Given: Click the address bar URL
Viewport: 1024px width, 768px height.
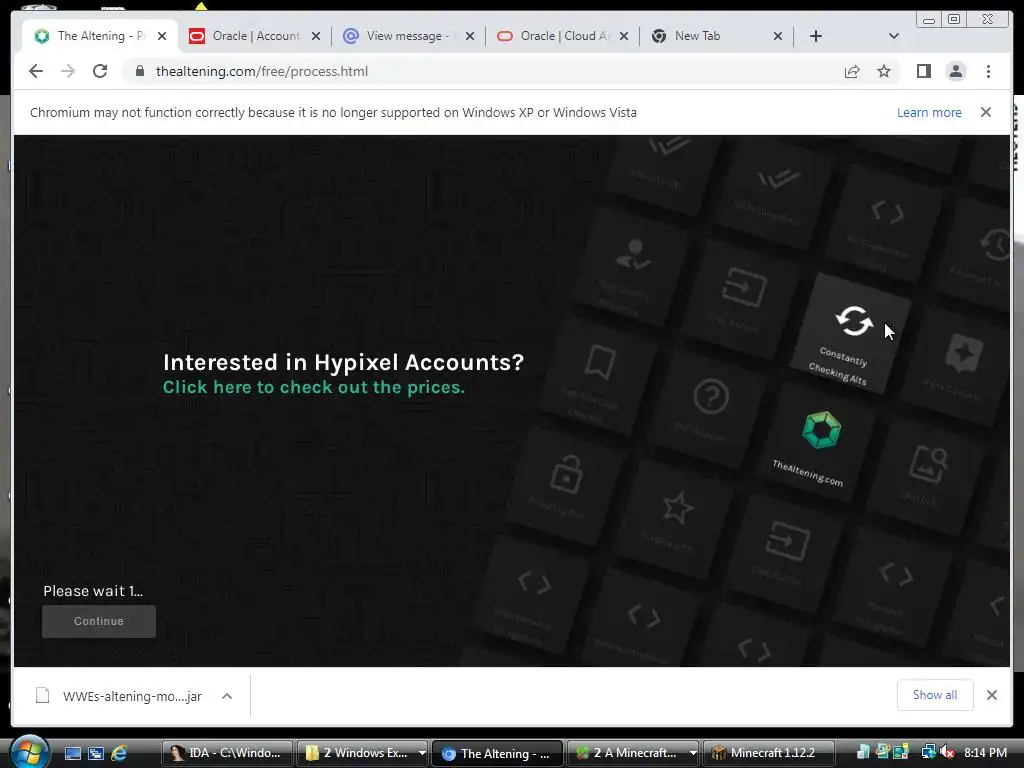Looking at the screenshot, I should click(x=262, y=71).
